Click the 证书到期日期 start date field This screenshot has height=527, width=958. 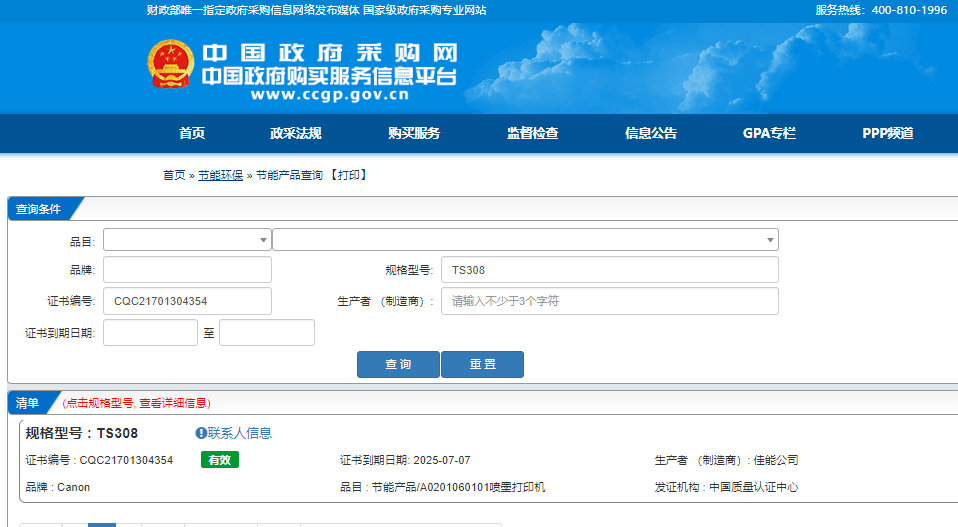coord(150,333)
